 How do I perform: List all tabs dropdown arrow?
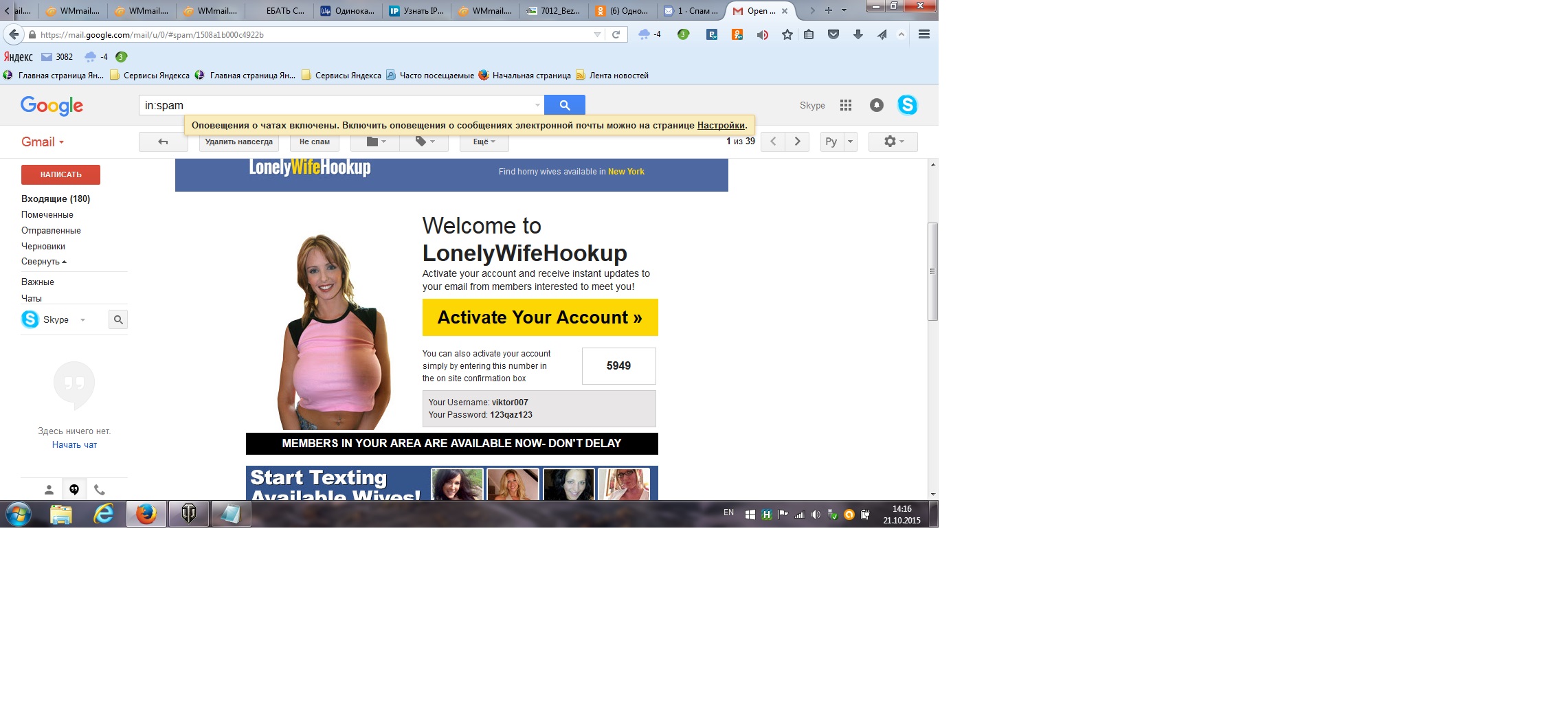click(844, 10)
